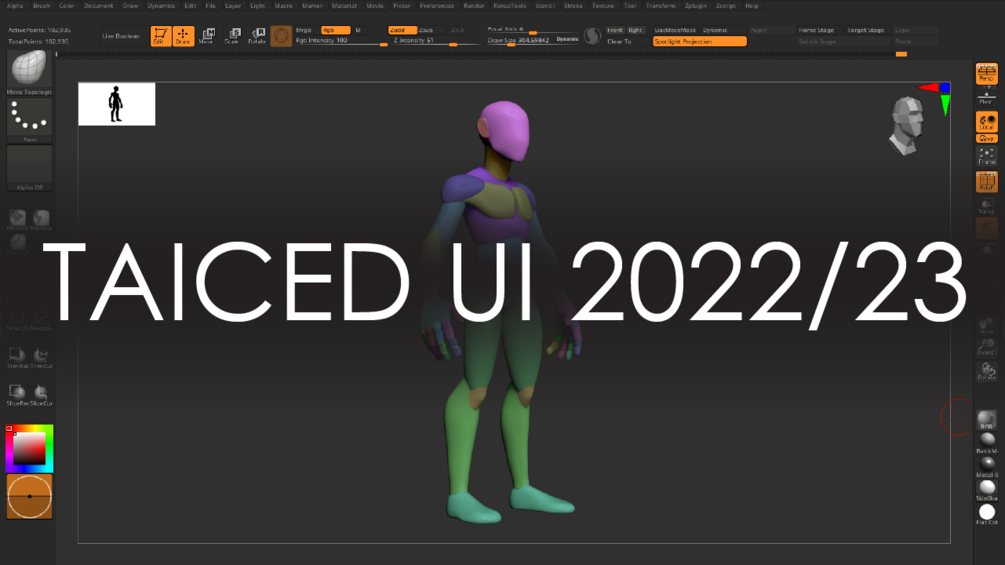Image resolution: width=1005 pixels, height=565 pixels.
Task: Open the Tool menu
Action: [630, 6]
